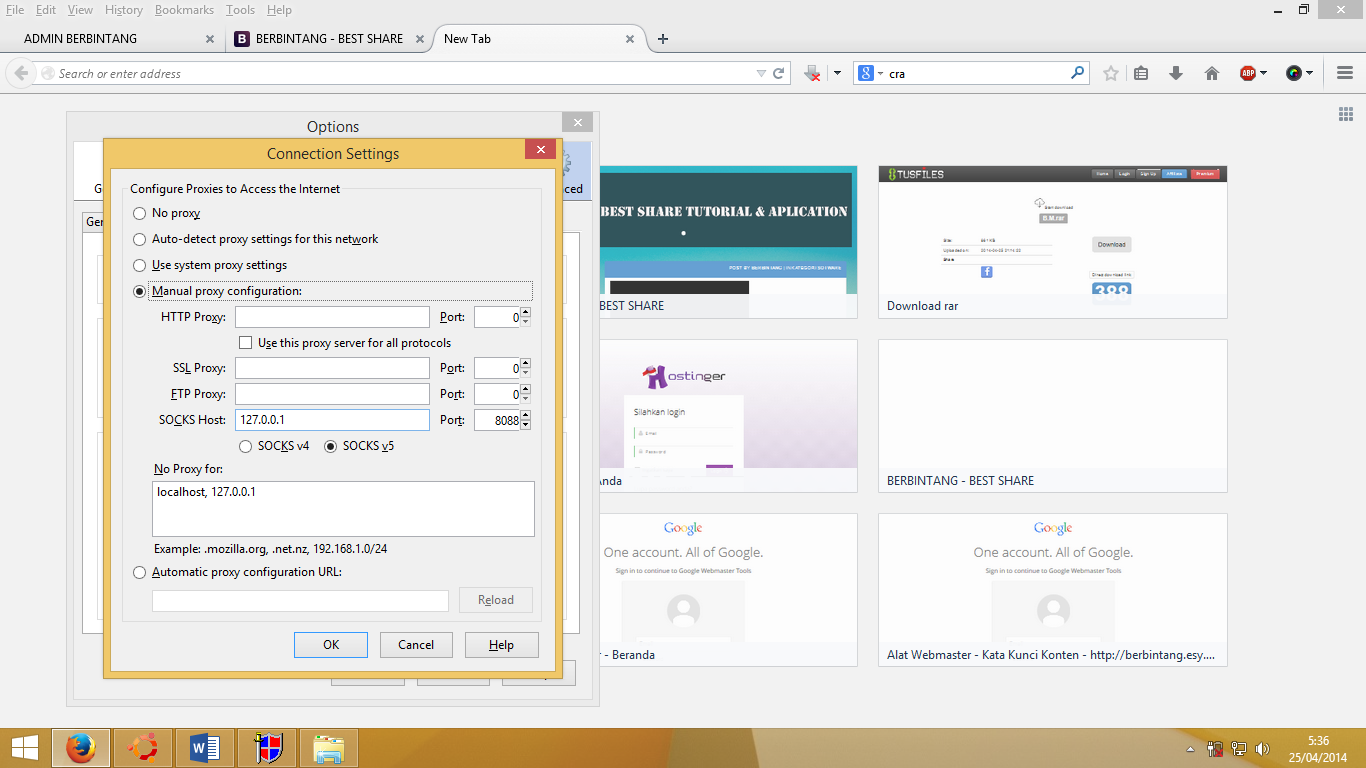Click the browser back arrow button

[21, 73]
